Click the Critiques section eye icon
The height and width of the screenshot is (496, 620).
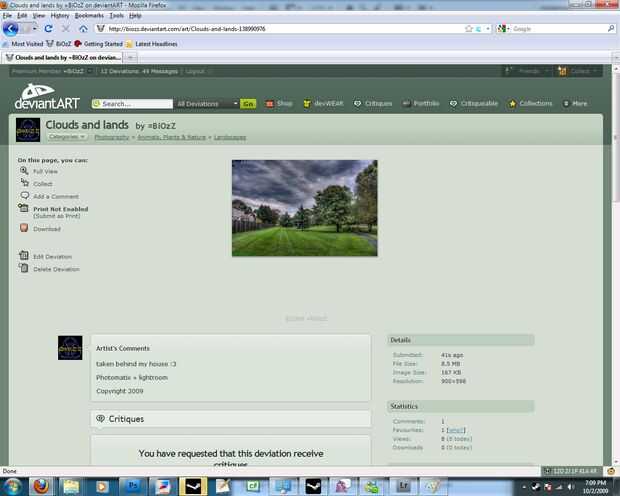(x=100, y=418)
